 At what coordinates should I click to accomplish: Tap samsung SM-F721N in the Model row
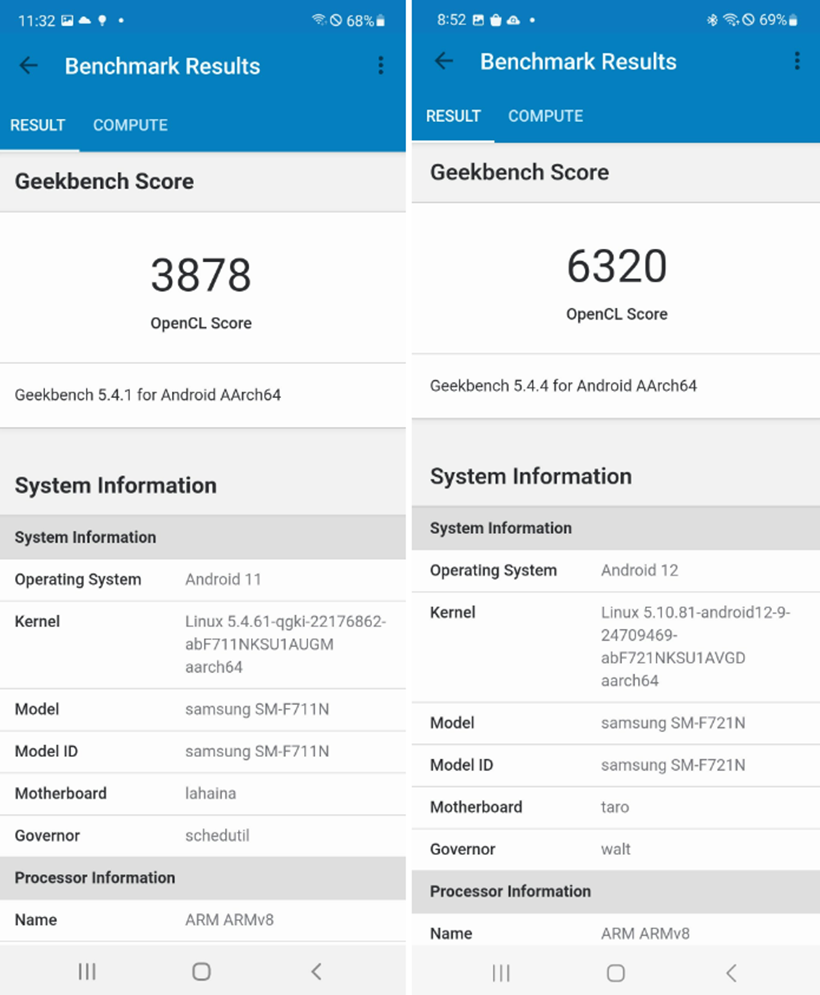(673, 723)
